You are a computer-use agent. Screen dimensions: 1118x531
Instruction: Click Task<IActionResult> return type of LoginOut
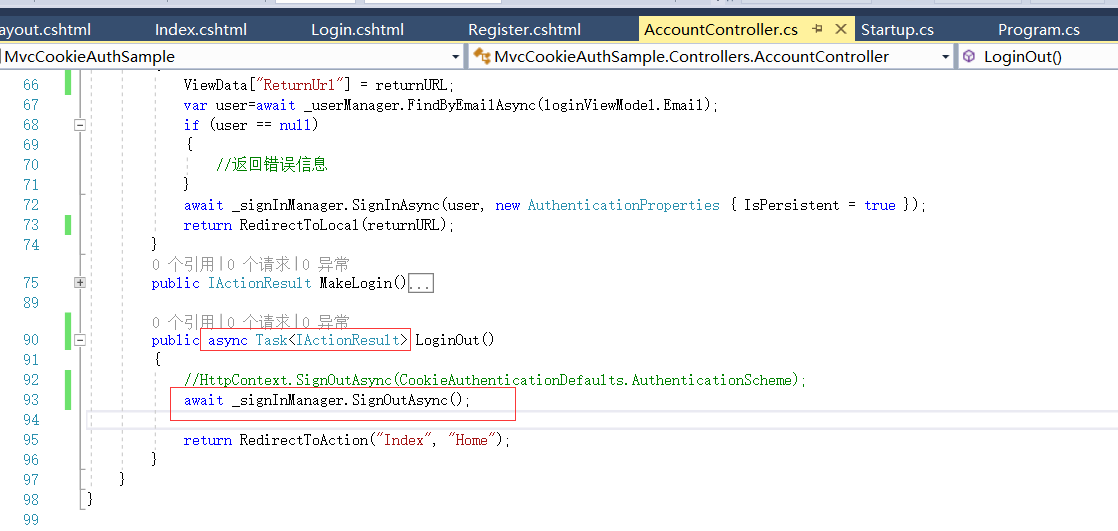coord(332,340)
